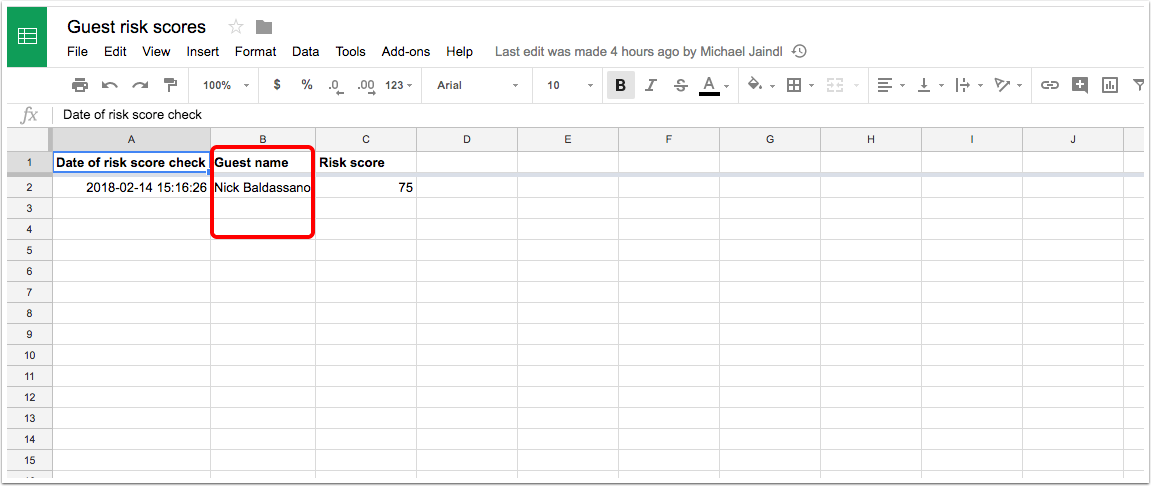Open the Arial font dropdown
The height and width of the screenshot is (486, 1151).
478,85
